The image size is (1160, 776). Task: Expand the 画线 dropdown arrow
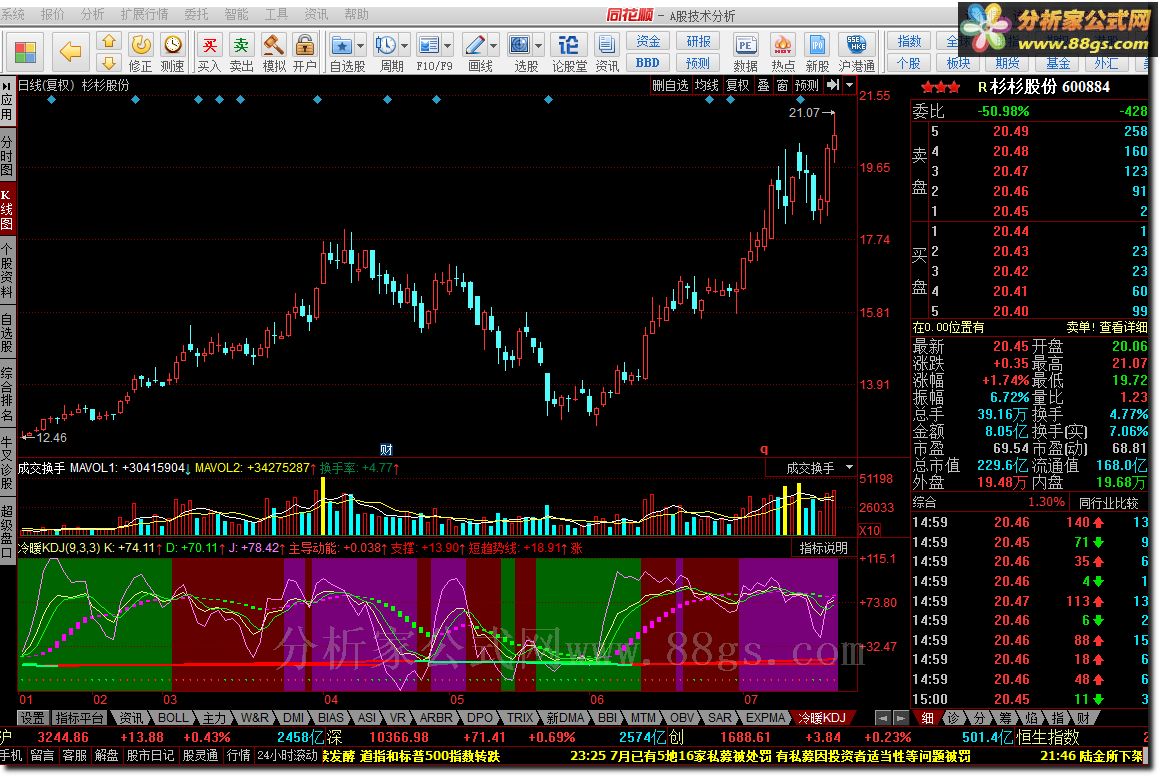pos(493,46)
